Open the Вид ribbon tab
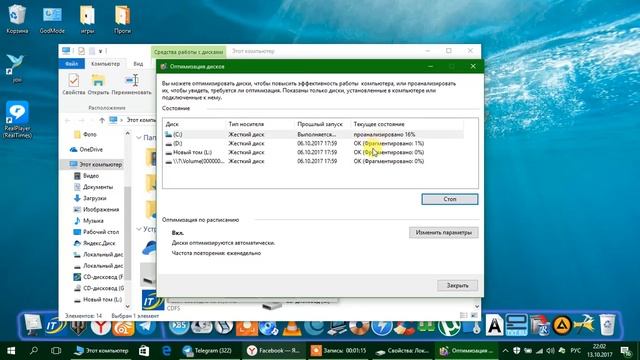640x360 pixels. (138, 64)
